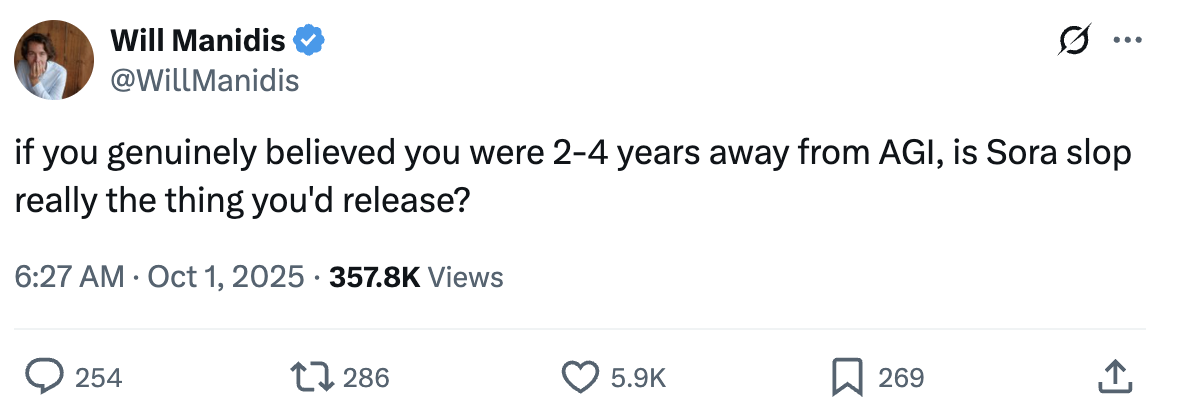Open Will Manidis's profile picture
Screen dimensions: 1178x416
pos(53,59)
